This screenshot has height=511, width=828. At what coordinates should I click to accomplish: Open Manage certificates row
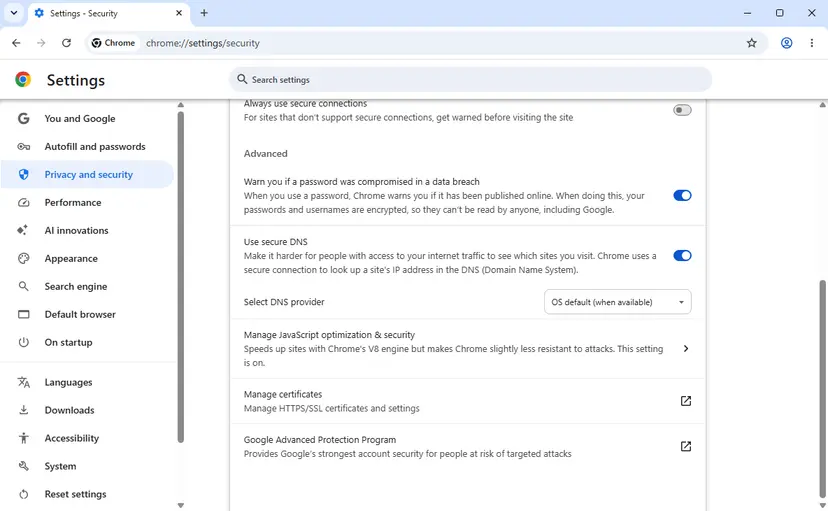[467, 401]
